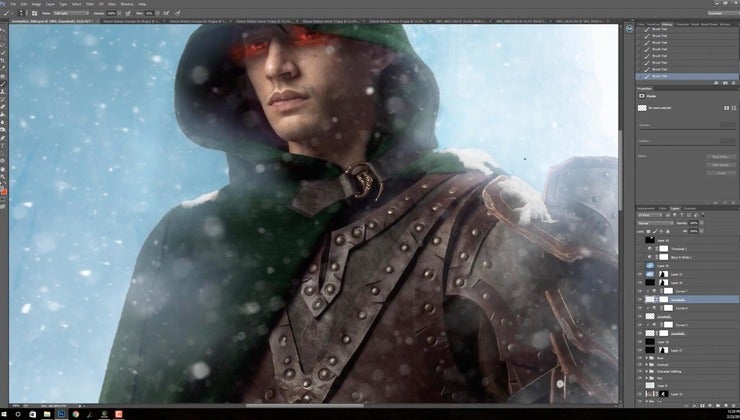Viewport: 740px width, 420px height.
Task: Hide the Curves 6 adjustment layer
Action: click(x=640, y=308)
